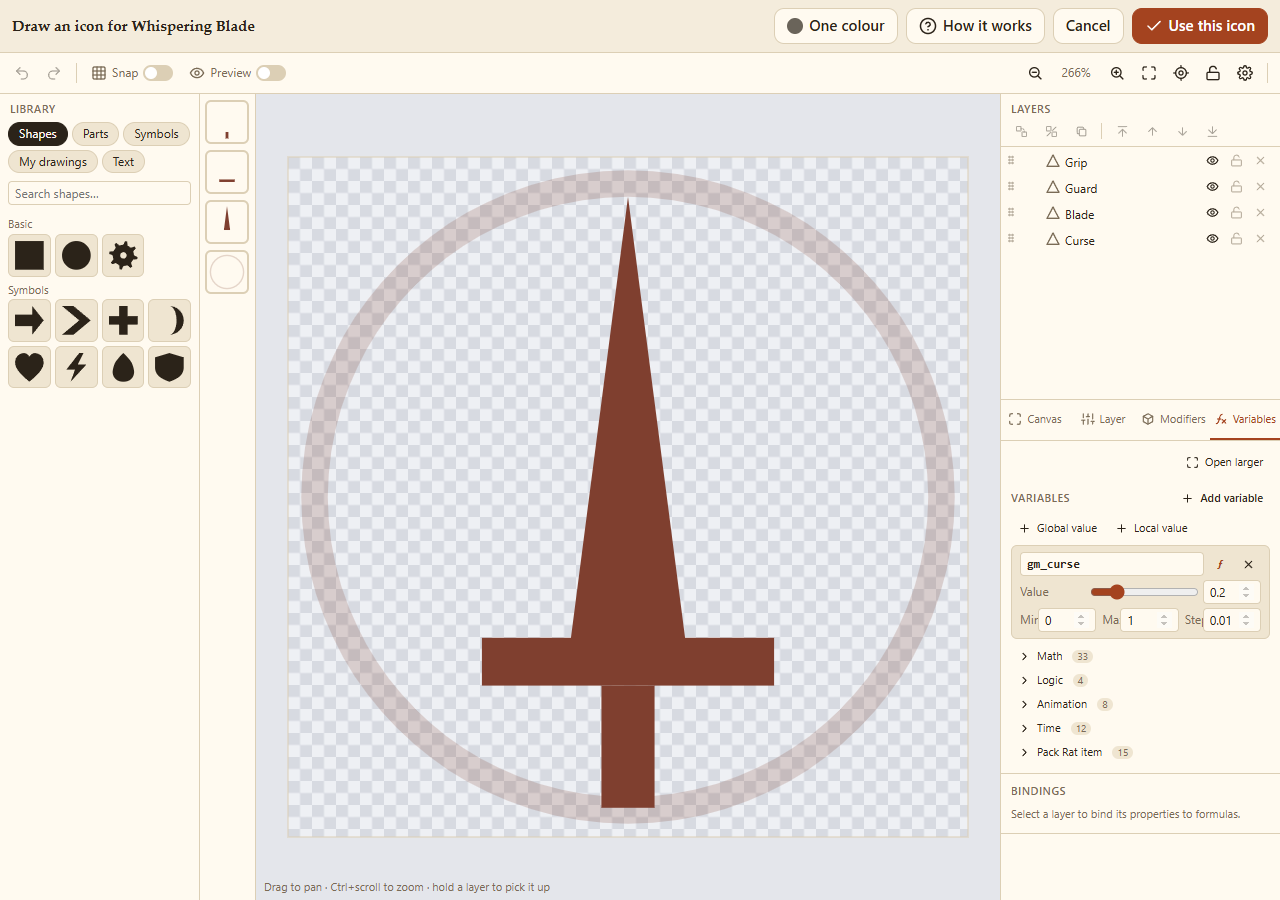Open the One colour selector

pos(836,26)
